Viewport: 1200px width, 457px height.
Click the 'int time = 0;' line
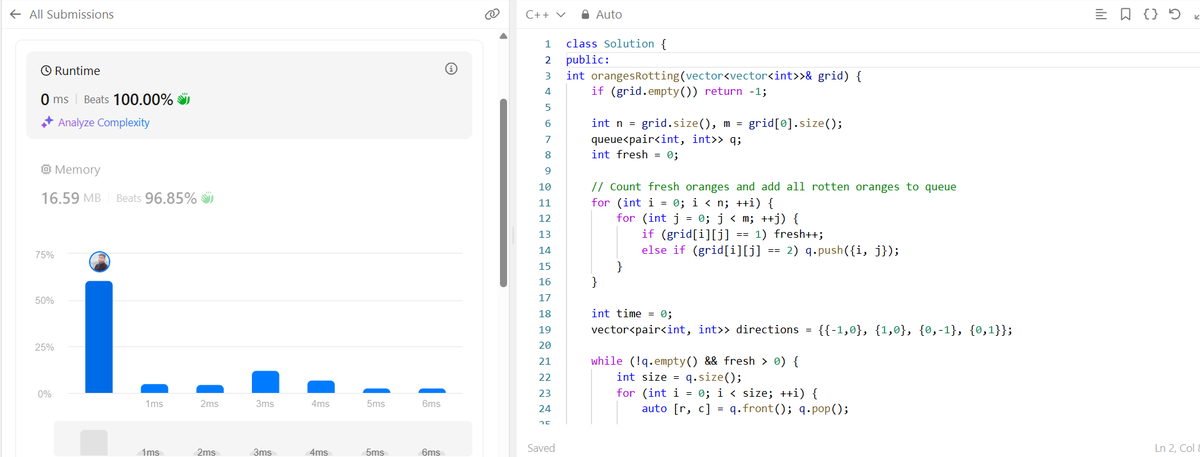tap(632, 314)
